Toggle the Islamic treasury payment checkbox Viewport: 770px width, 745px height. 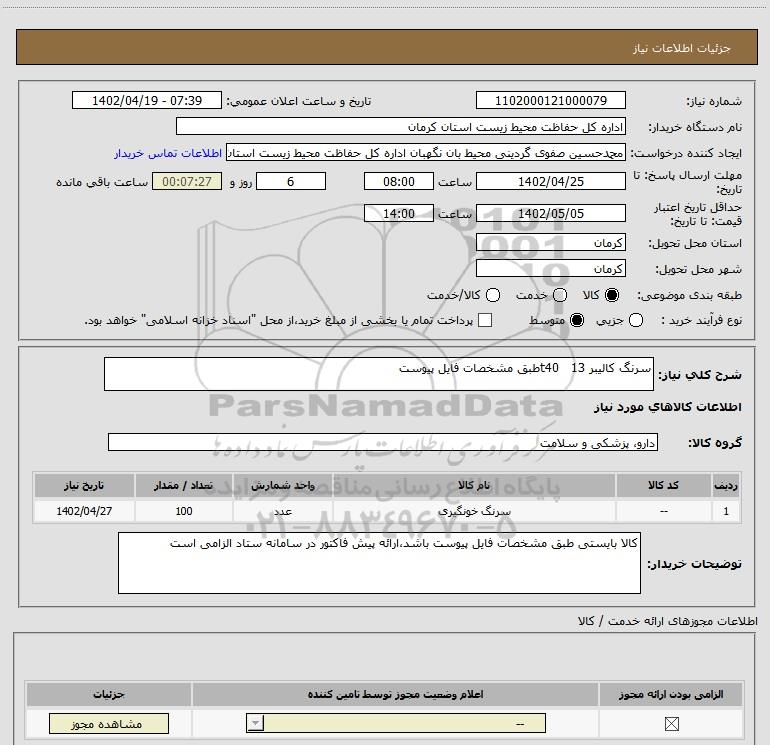(485, 320)
